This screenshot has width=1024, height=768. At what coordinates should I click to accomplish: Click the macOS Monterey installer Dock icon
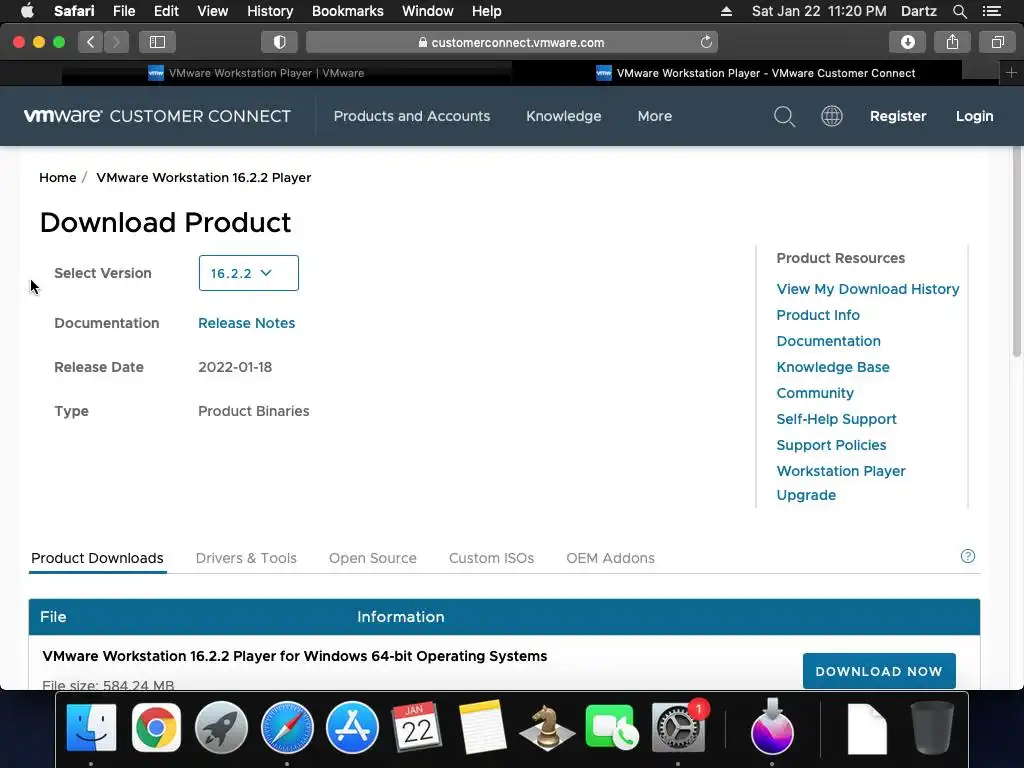773,728
